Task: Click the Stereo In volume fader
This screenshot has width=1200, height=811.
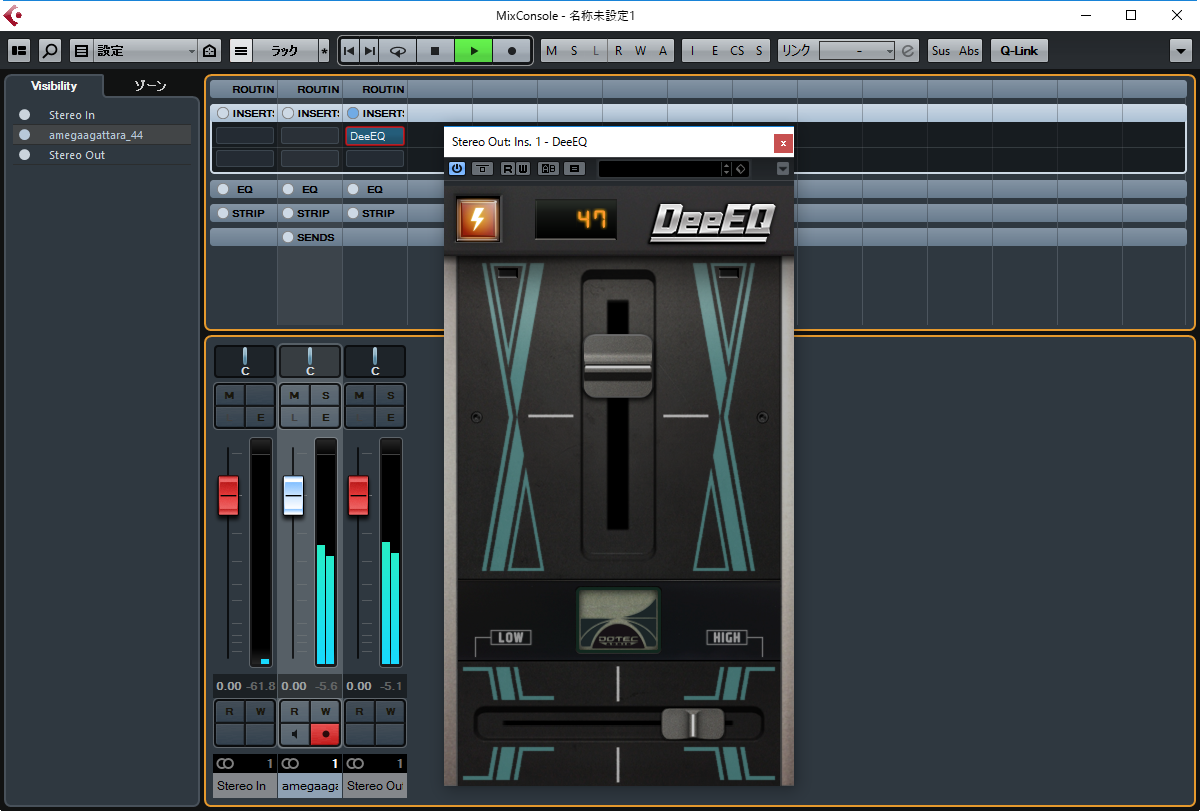Action: (229, 496)
